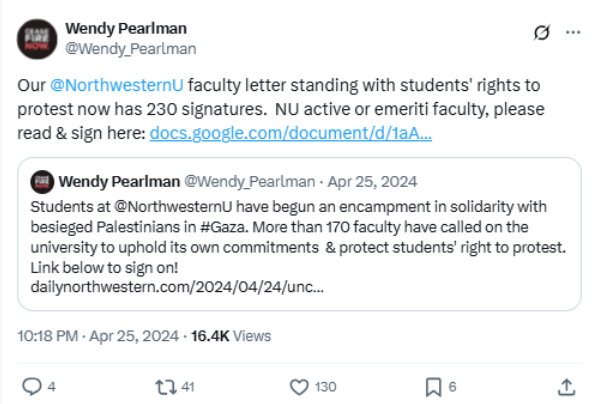Open the three-dot more options menu
Screen dimensions: 598x404
pos(573,32)
